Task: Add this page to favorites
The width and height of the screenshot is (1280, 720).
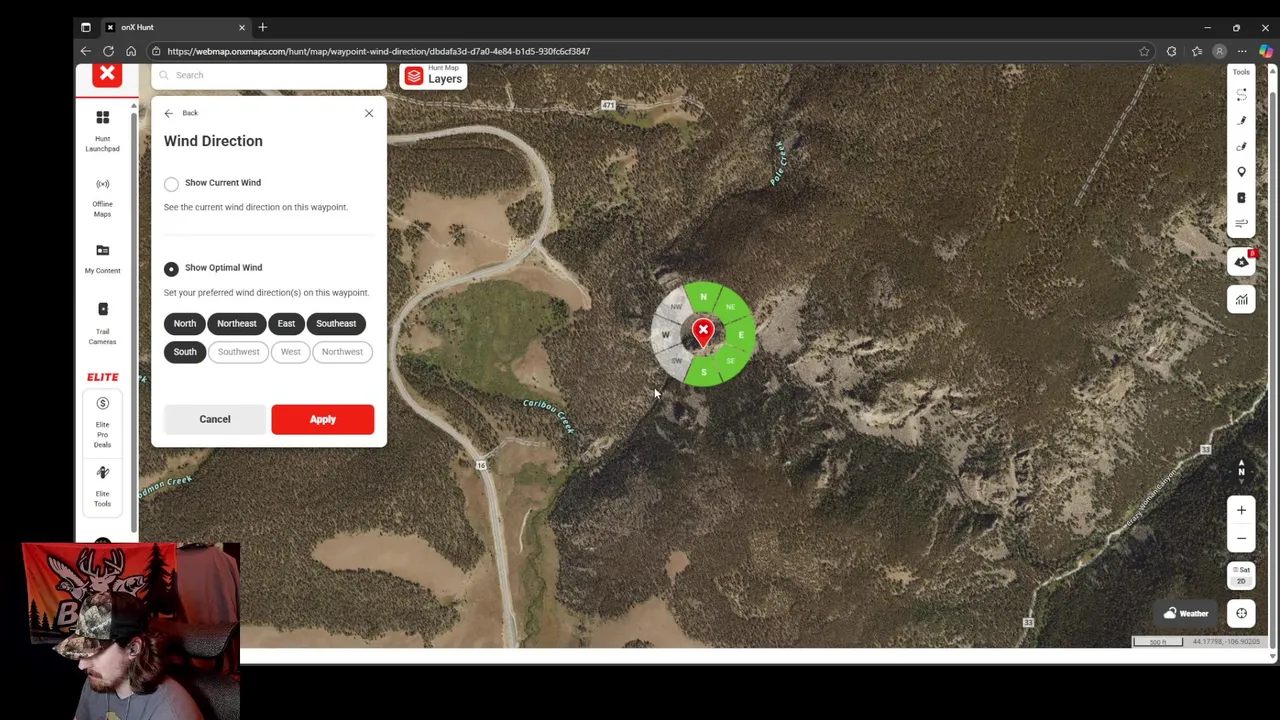Action: point(1144,51)
